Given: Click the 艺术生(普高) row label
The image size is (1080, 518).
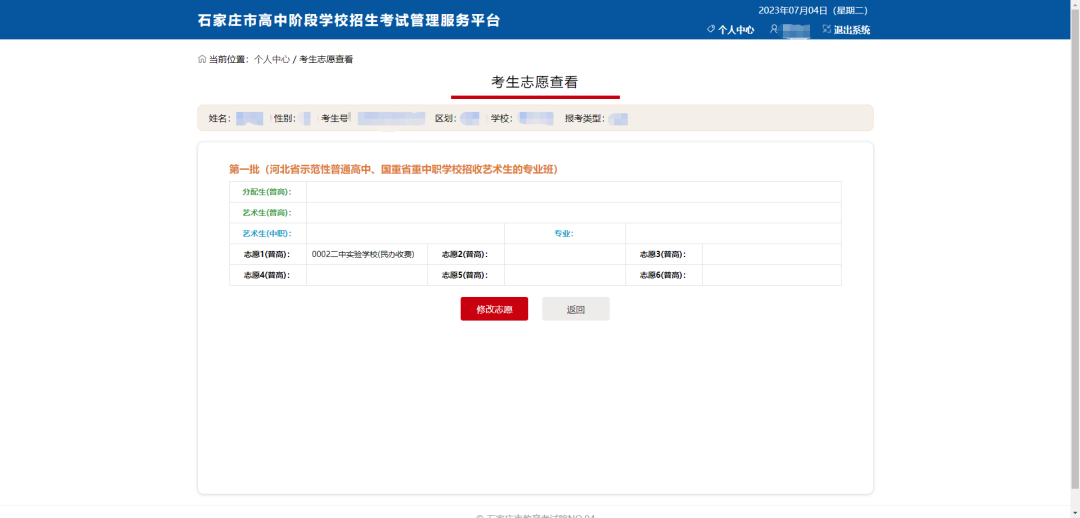Looking at the screenshot, I should coord(268,213).
